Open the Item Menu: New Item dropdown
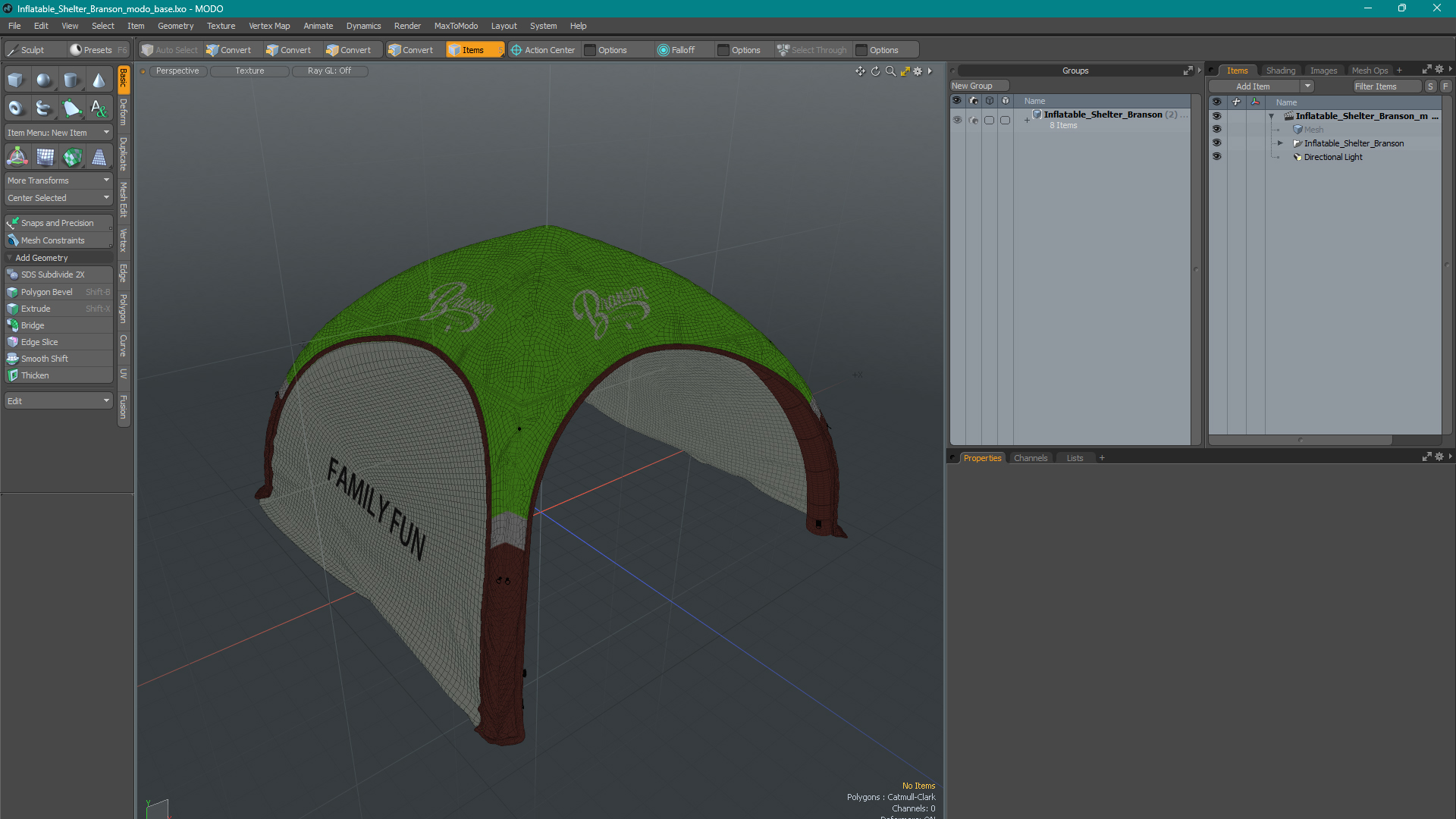The height and width of the screenshot is (819, 1456). pyautogui.click(x=58, y=133)
